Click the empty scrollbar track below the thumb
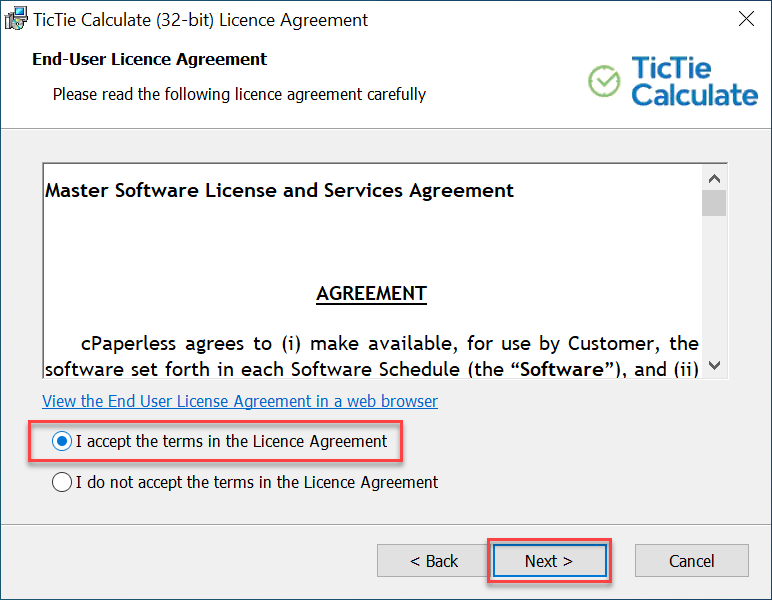This screenshot has height=600, width=772. click(714, 284)
